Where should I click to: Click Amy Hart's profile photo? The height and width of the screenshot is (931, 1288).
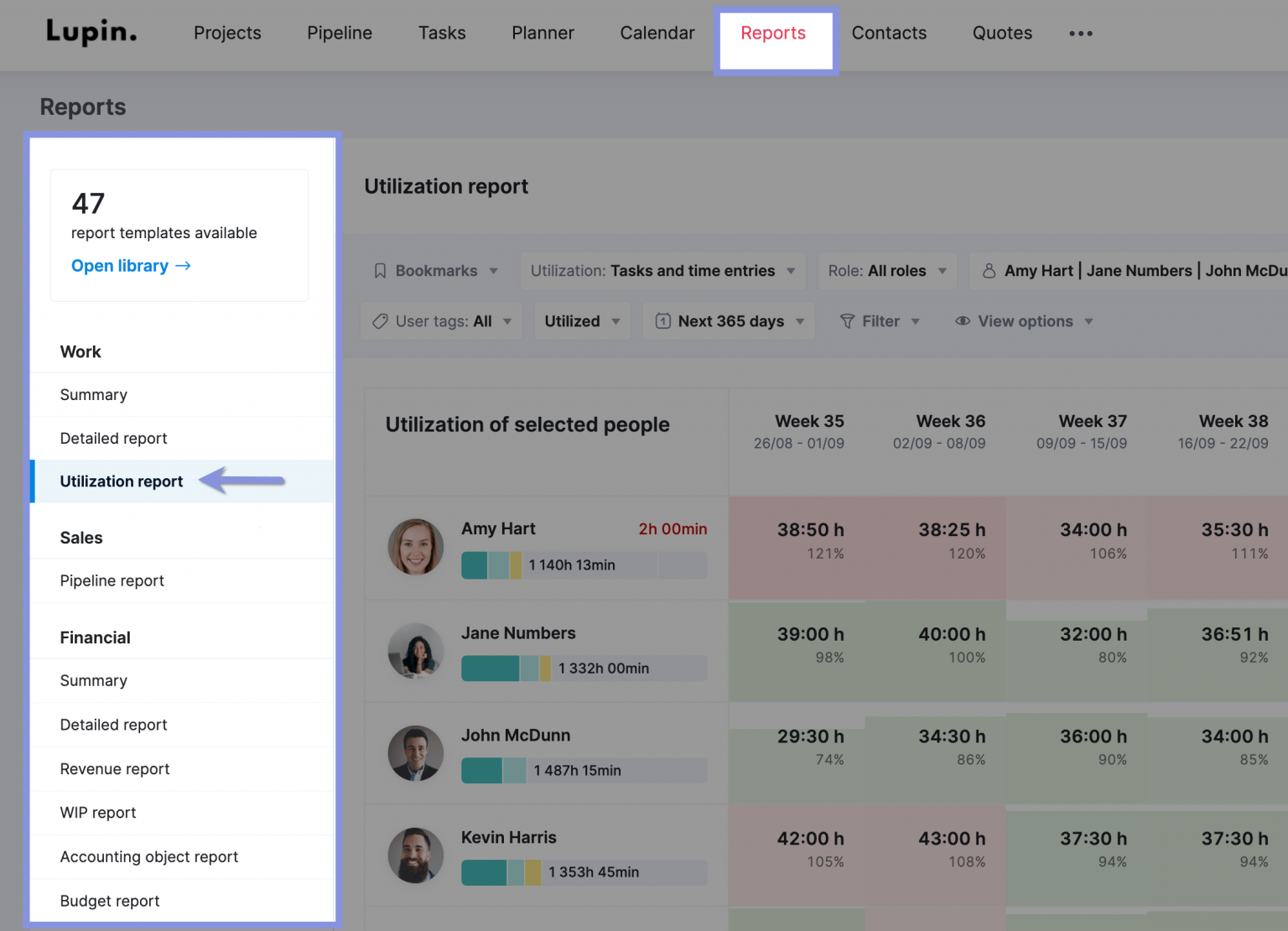pos(415,547)
